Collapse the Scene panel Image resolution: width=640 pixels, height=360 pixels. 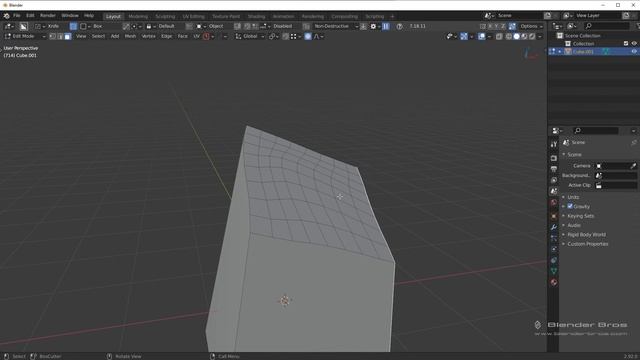pos(574,154)
